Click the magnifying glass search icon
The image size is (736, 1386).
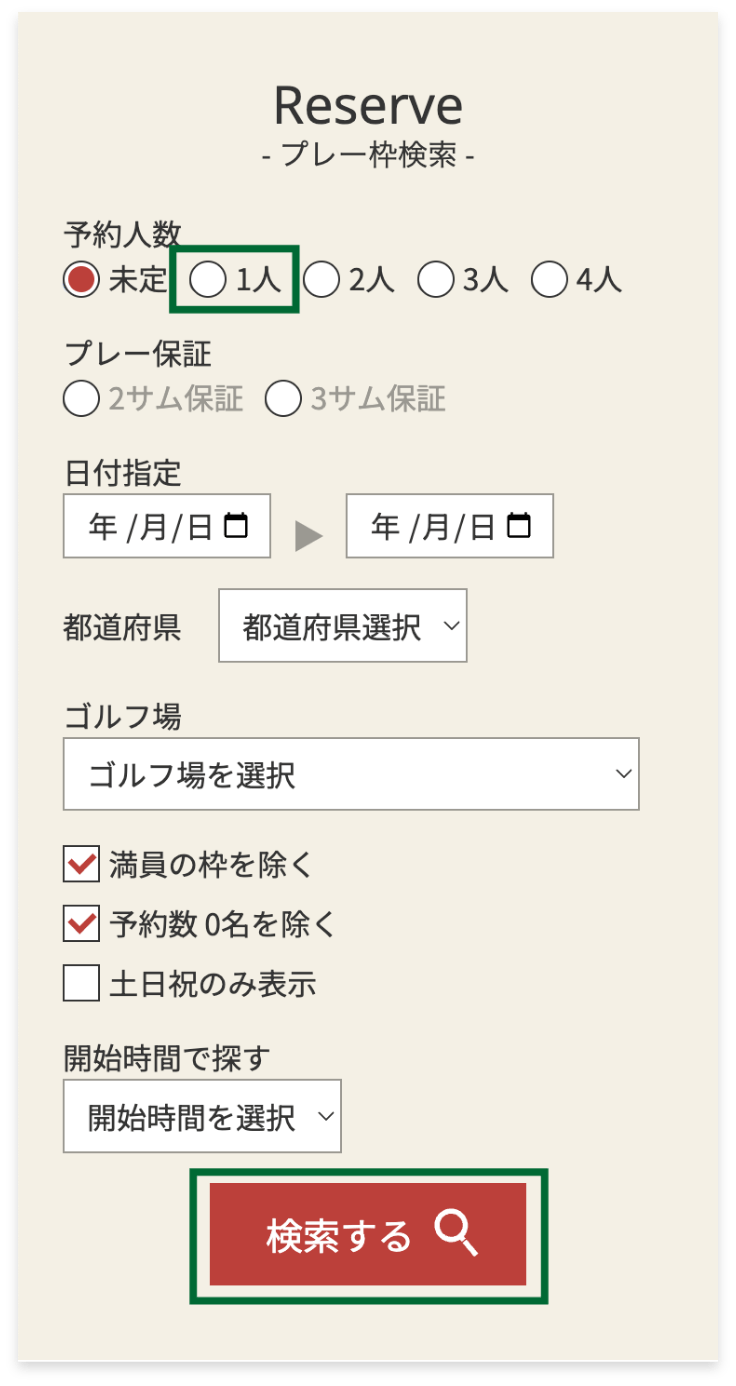click(x=456, y=1234)
